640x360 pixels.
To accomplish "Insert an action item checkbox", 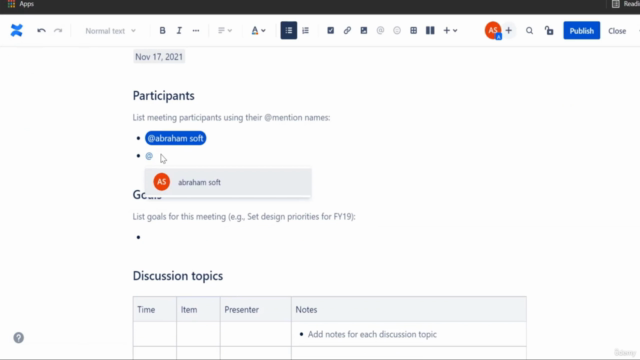I will 331,31.
